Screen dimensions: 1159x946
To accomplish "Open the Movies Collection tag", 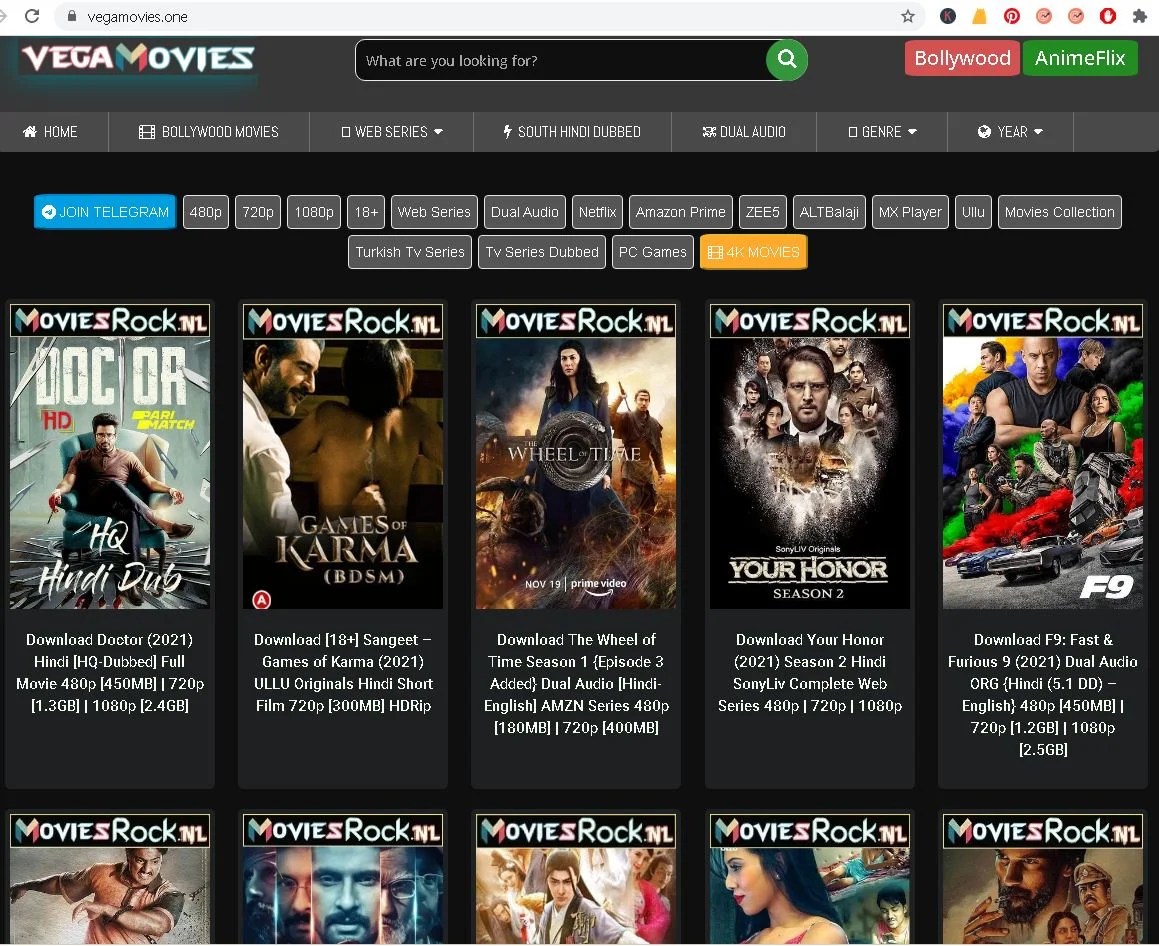I will point(1059,212).
